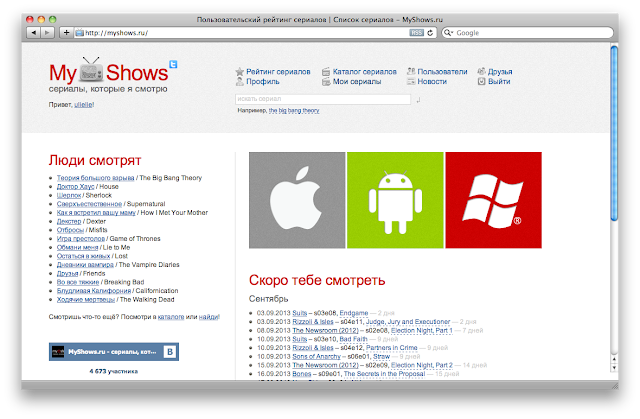Click the logout icon beside Выйти

coord(482,82)
